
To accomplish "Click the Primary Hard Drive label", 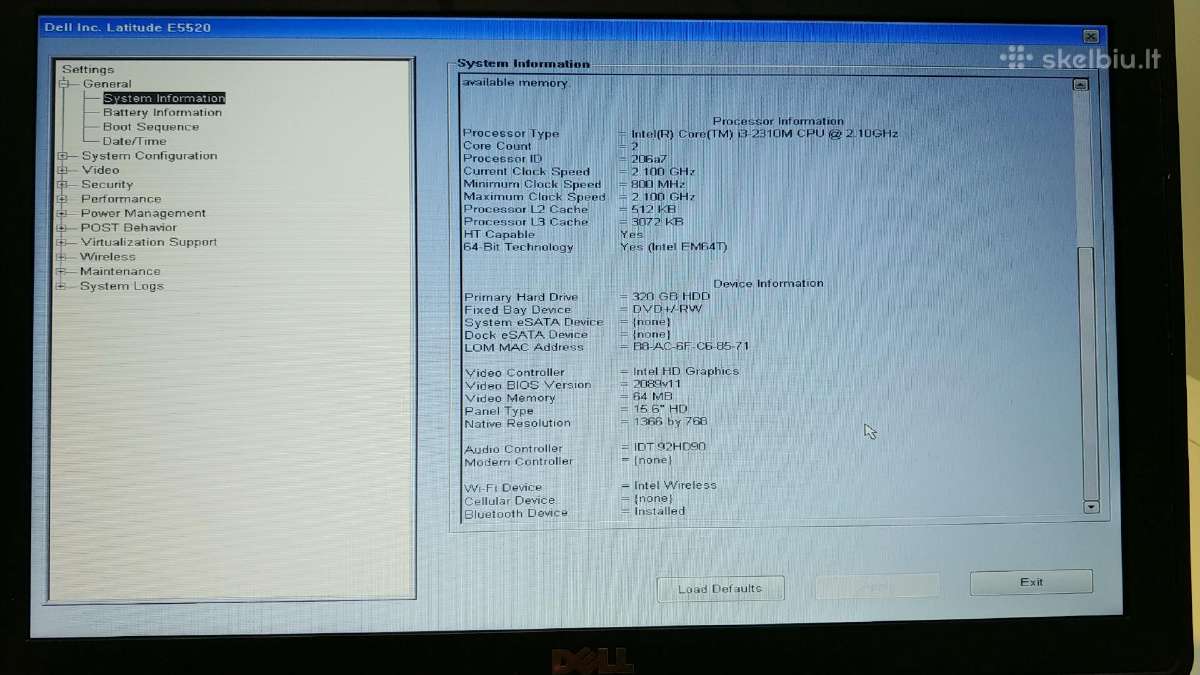I will coord(521,297).
